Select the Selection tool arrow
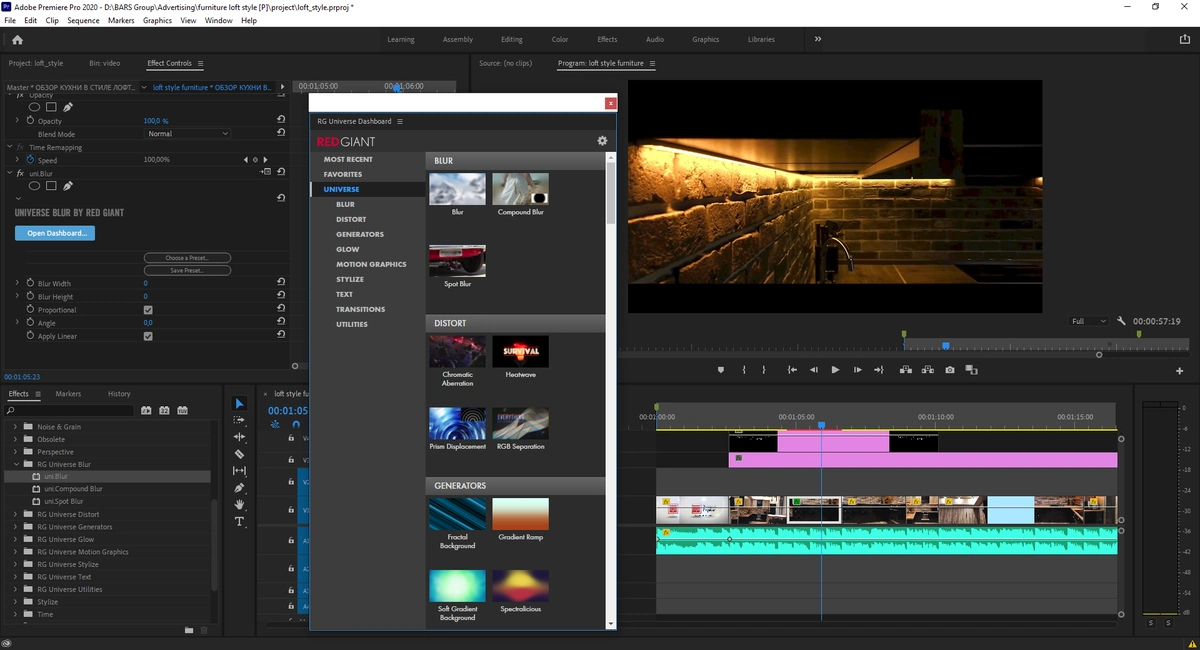The image size is (1200, 650). click(239, 404)
